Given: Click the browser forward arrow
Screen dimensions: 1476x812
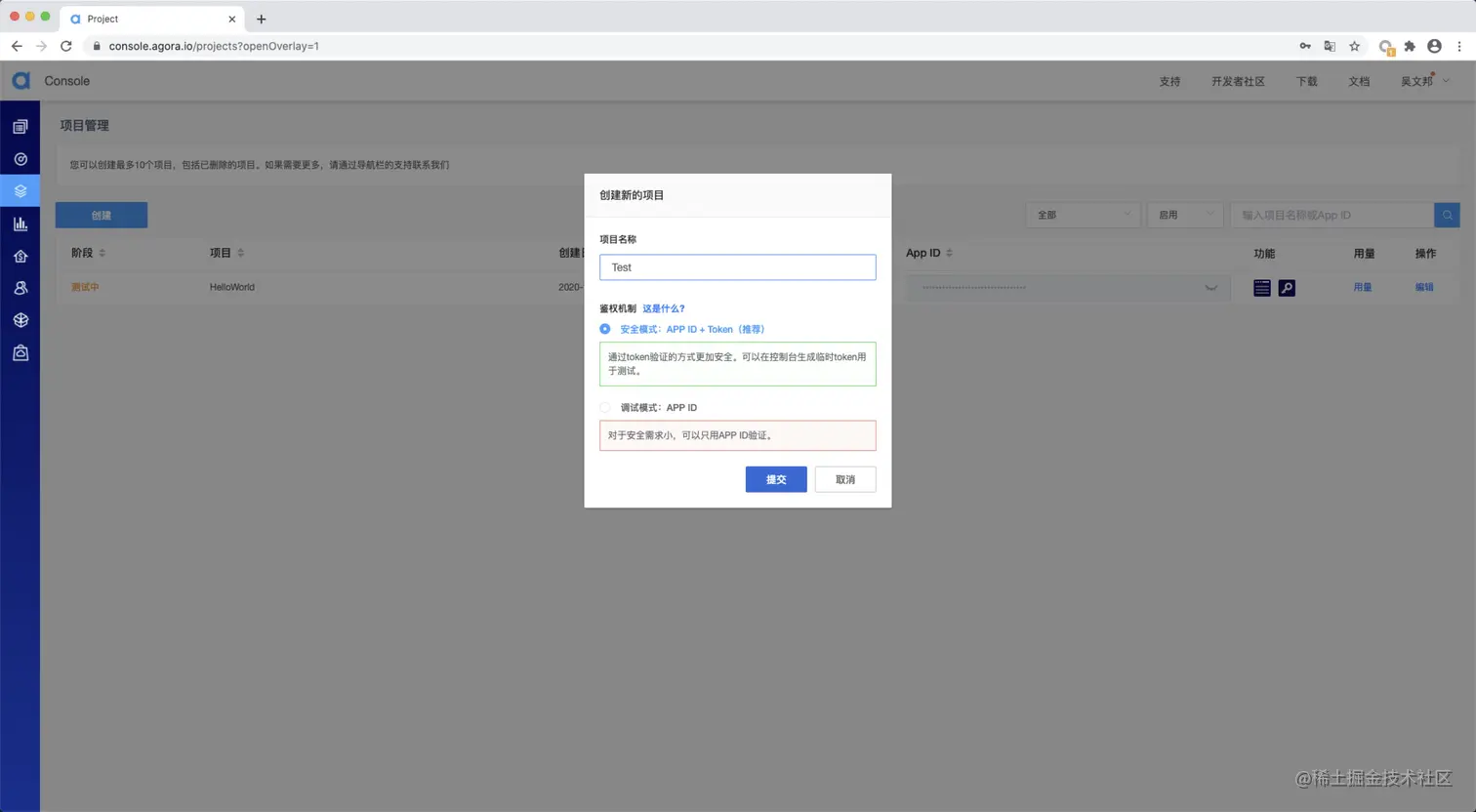Looking at the screenshot, I should tap(41, 46).
